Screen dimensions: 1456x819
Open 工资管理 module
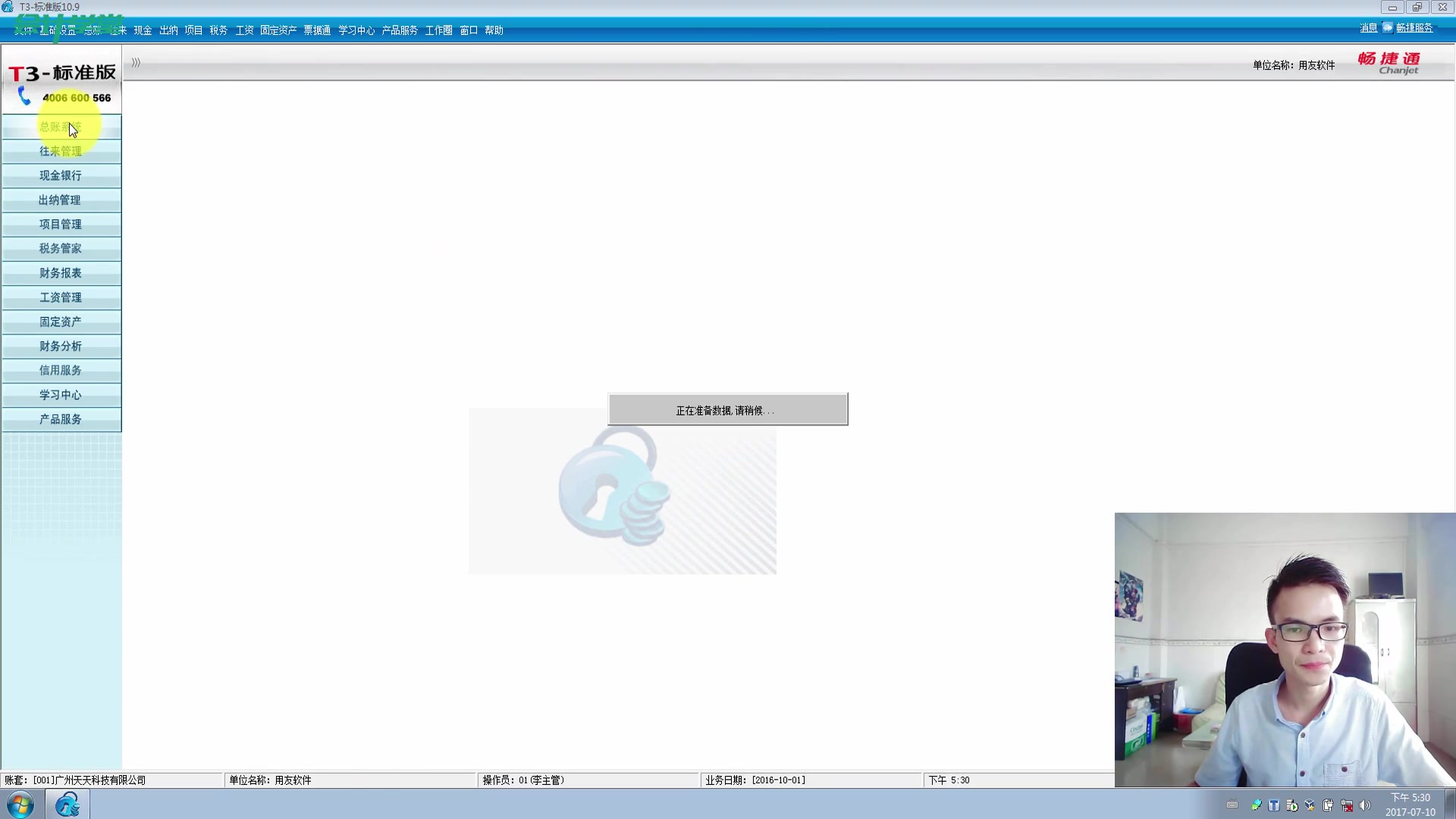[60, 297]
